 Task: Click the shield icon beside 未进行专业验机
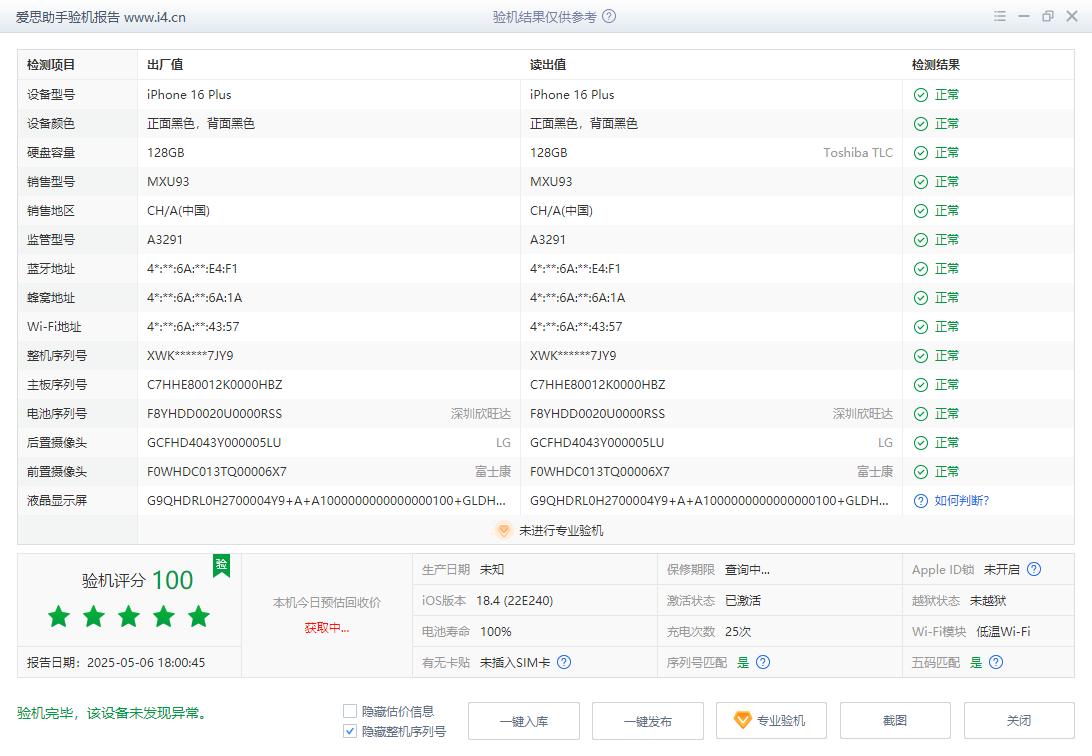click(x=503, y=530)
